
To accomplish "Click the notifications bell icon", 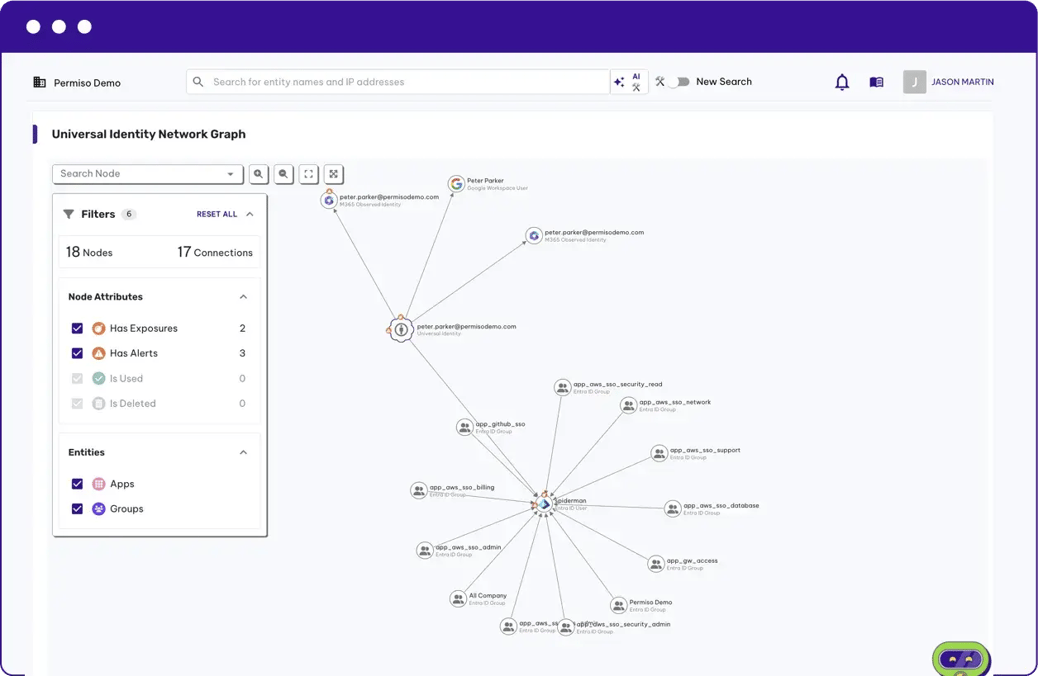I will 842,83.
